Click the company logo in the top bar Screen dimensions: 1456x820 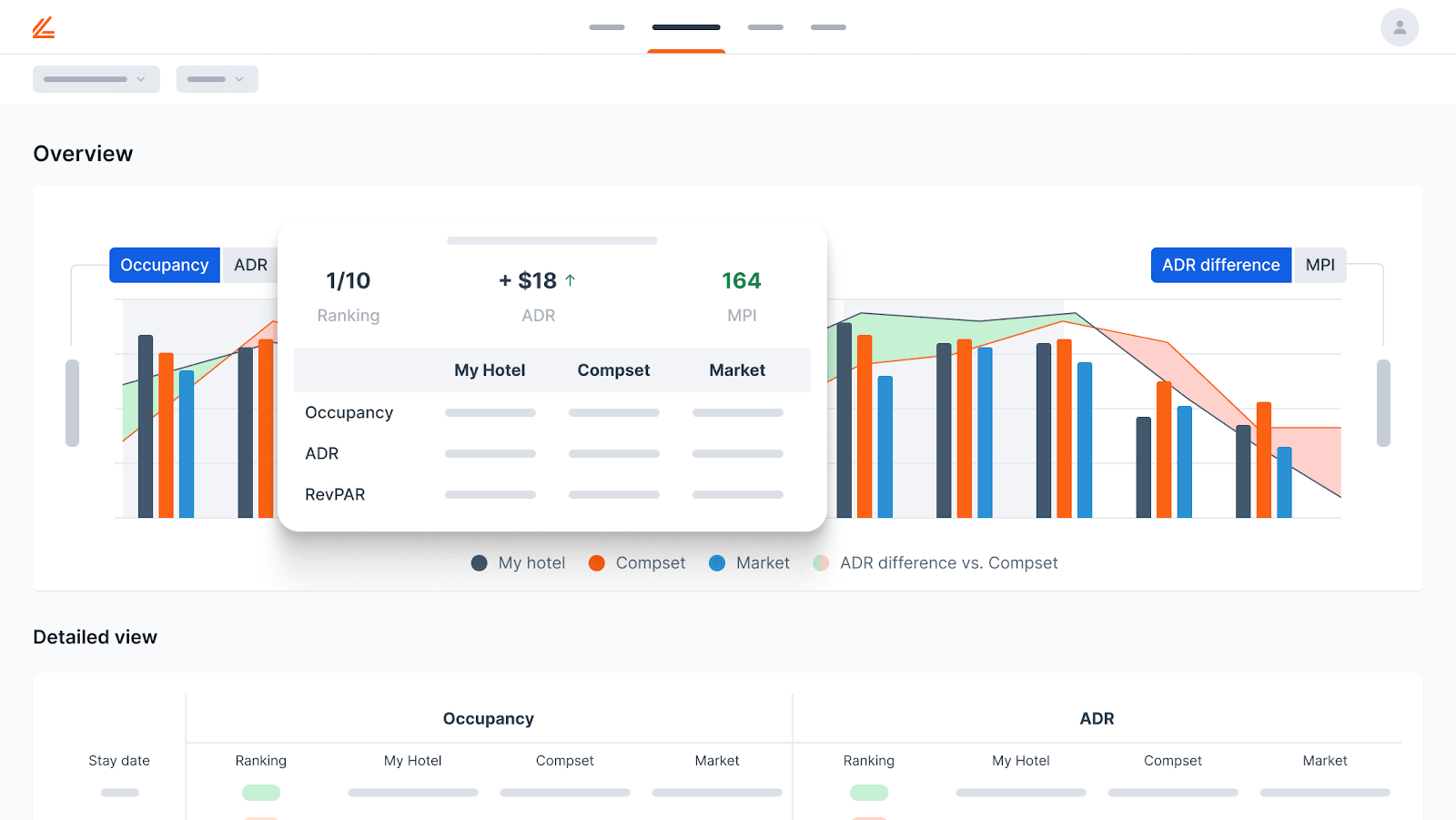coord(43,27)
